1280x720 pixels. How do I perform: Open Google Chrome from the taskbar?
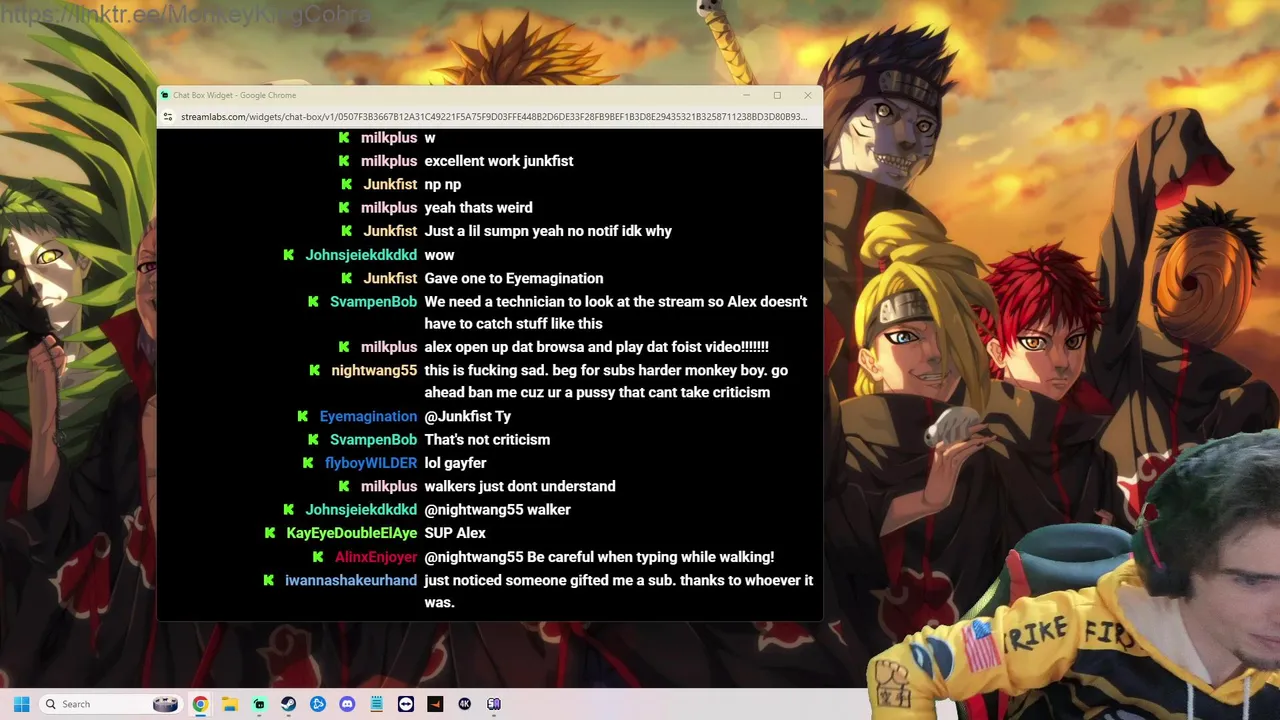(x=200, y=704)
